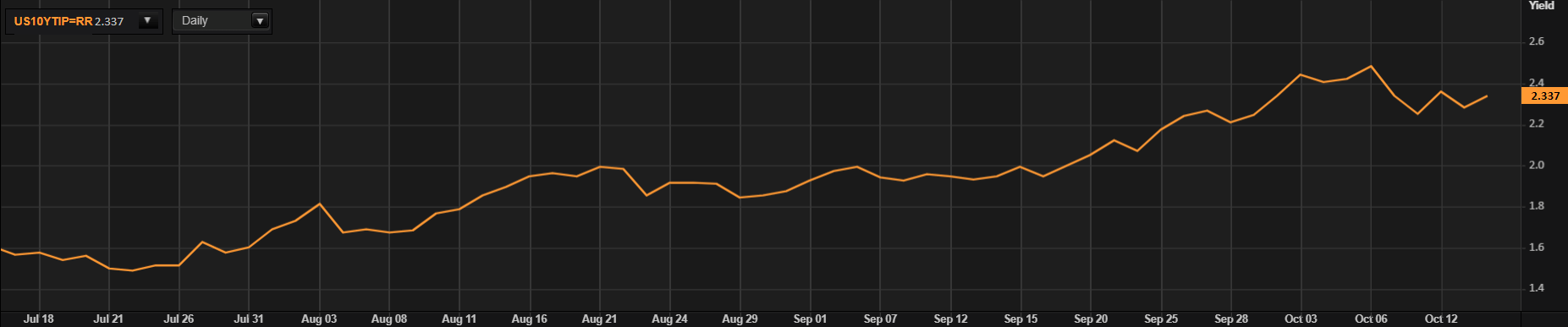The width and height of the screenshot is (1568, 327).
Task: Select the Aug 03 date marker
Action: click(319, 319)
